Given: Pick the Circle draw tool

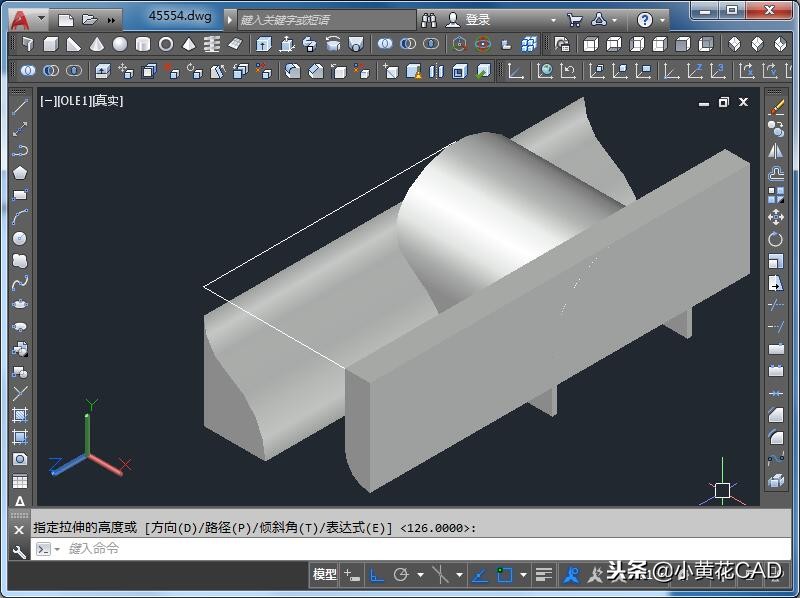Looking at the screenshot, I should [19, 238].
